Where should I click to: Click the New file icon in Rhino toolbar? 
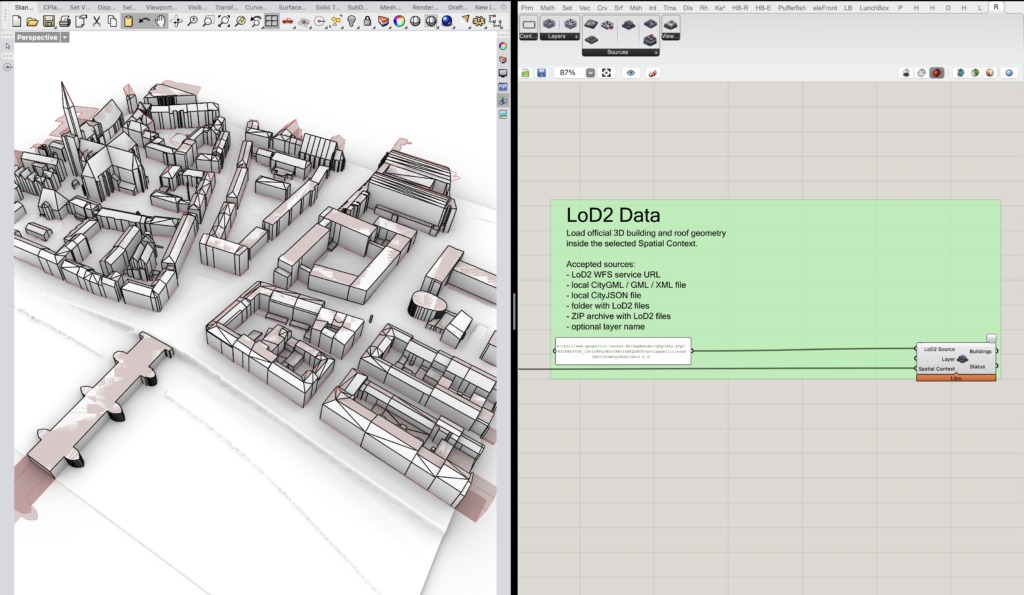tap(16, 22)
